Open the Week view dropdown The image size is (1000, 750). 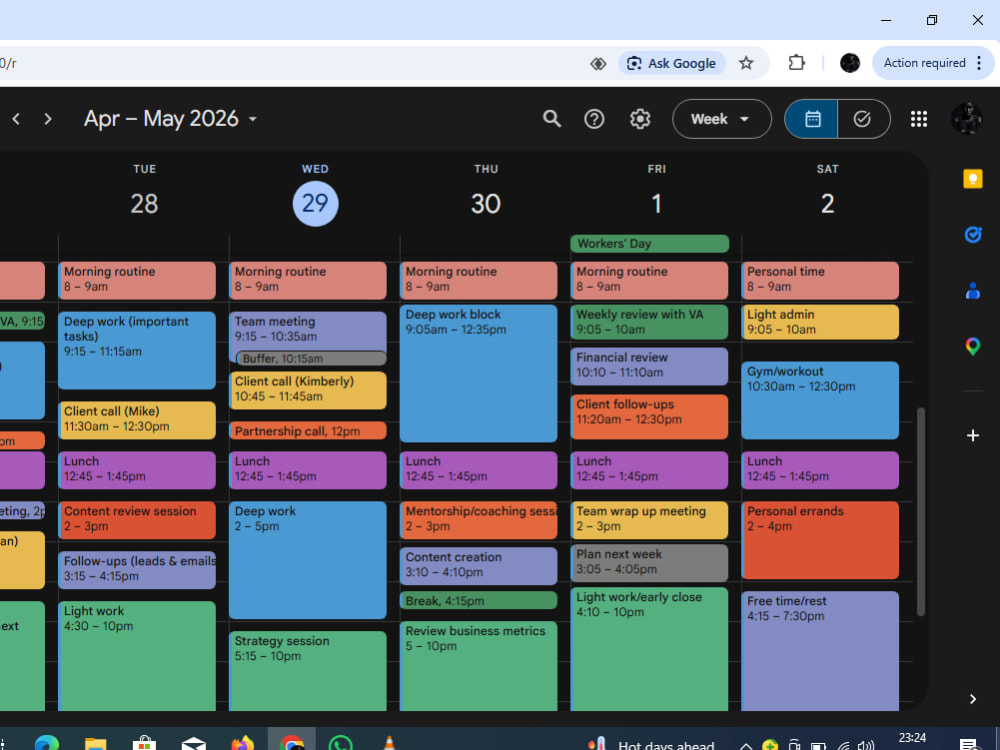click(x=721, y=119)
